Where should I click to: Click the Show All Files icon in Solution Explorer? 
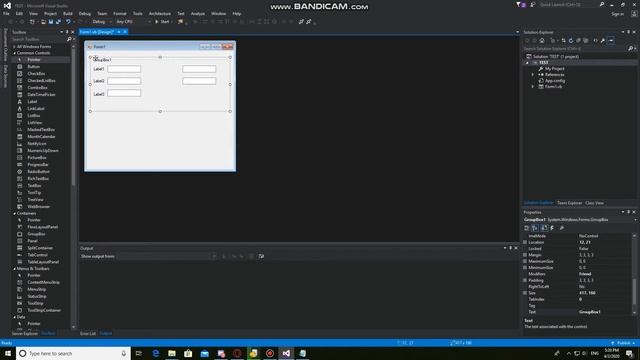pos(586,40)
